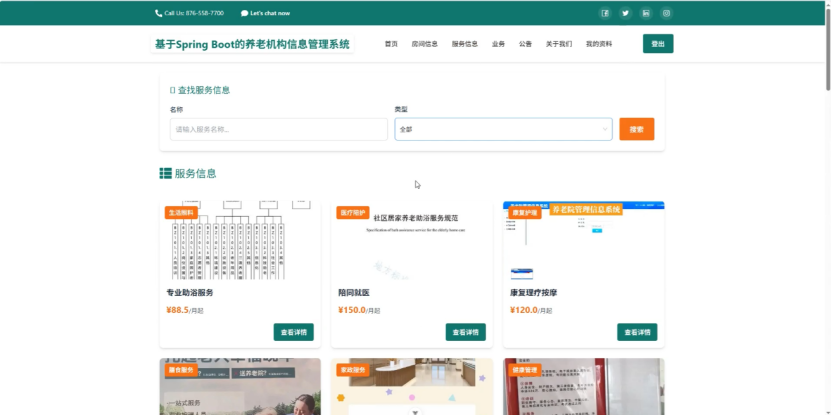
Task: Open the 专业助浴服务 card image
Action: (240, 241)
